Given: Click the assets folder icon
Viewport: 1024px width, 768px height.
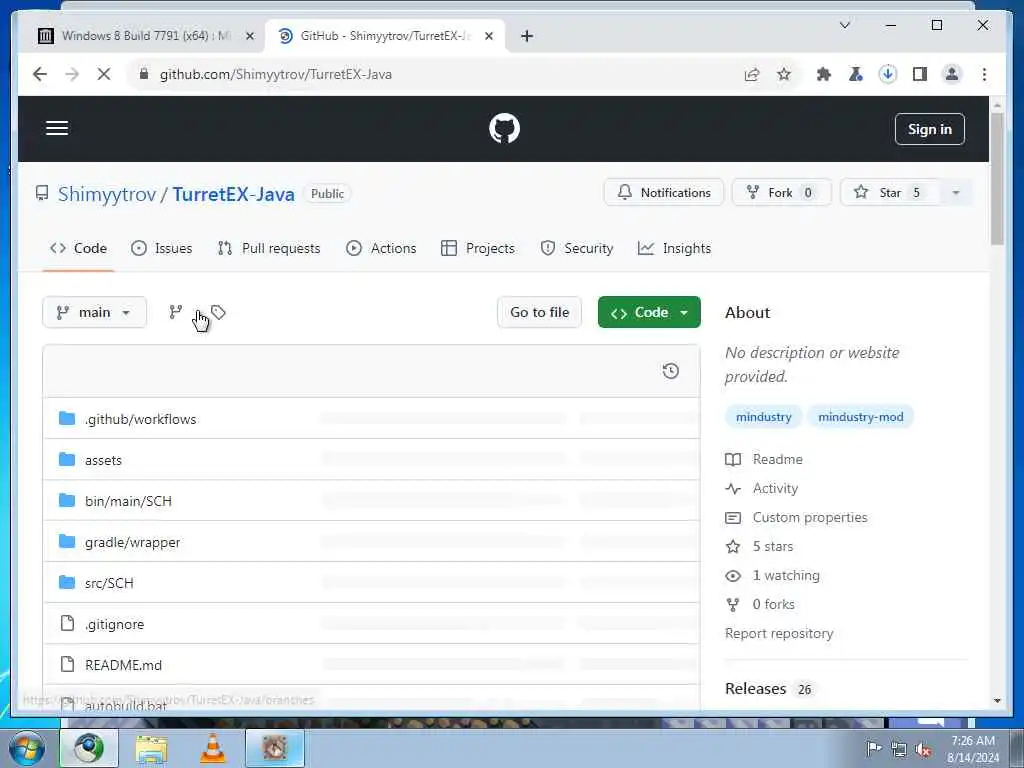Looking at the screenshot, I should [67, 459].
